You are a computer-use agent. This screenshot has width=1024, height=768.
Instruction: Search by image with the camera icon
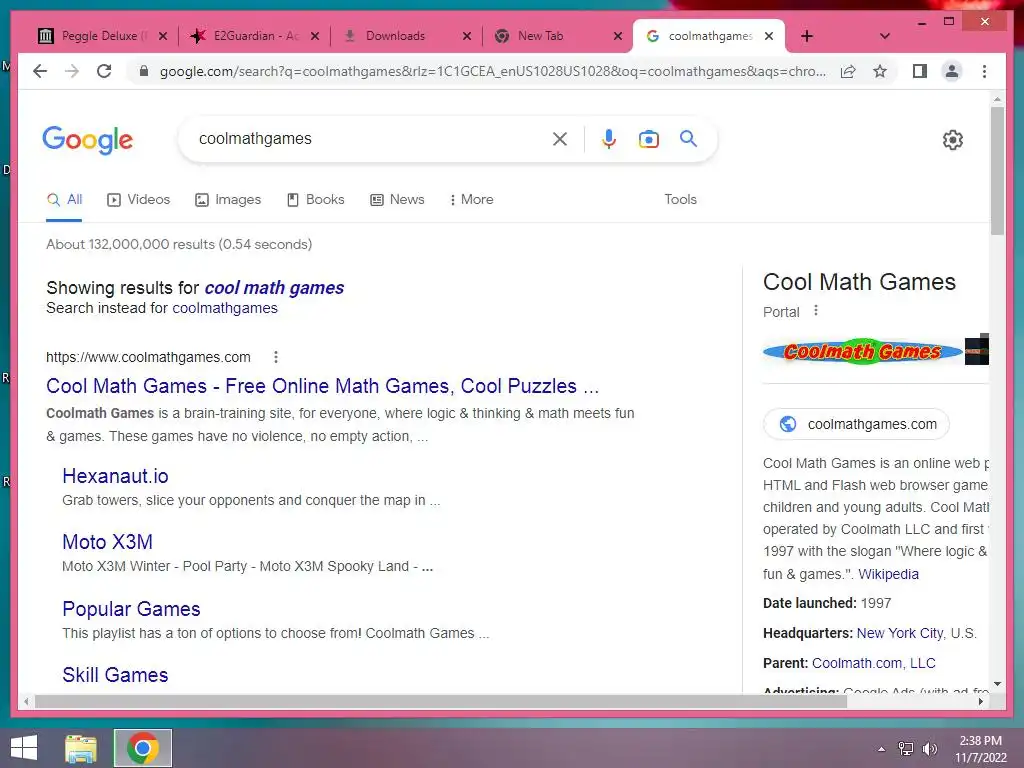point(648,139)
